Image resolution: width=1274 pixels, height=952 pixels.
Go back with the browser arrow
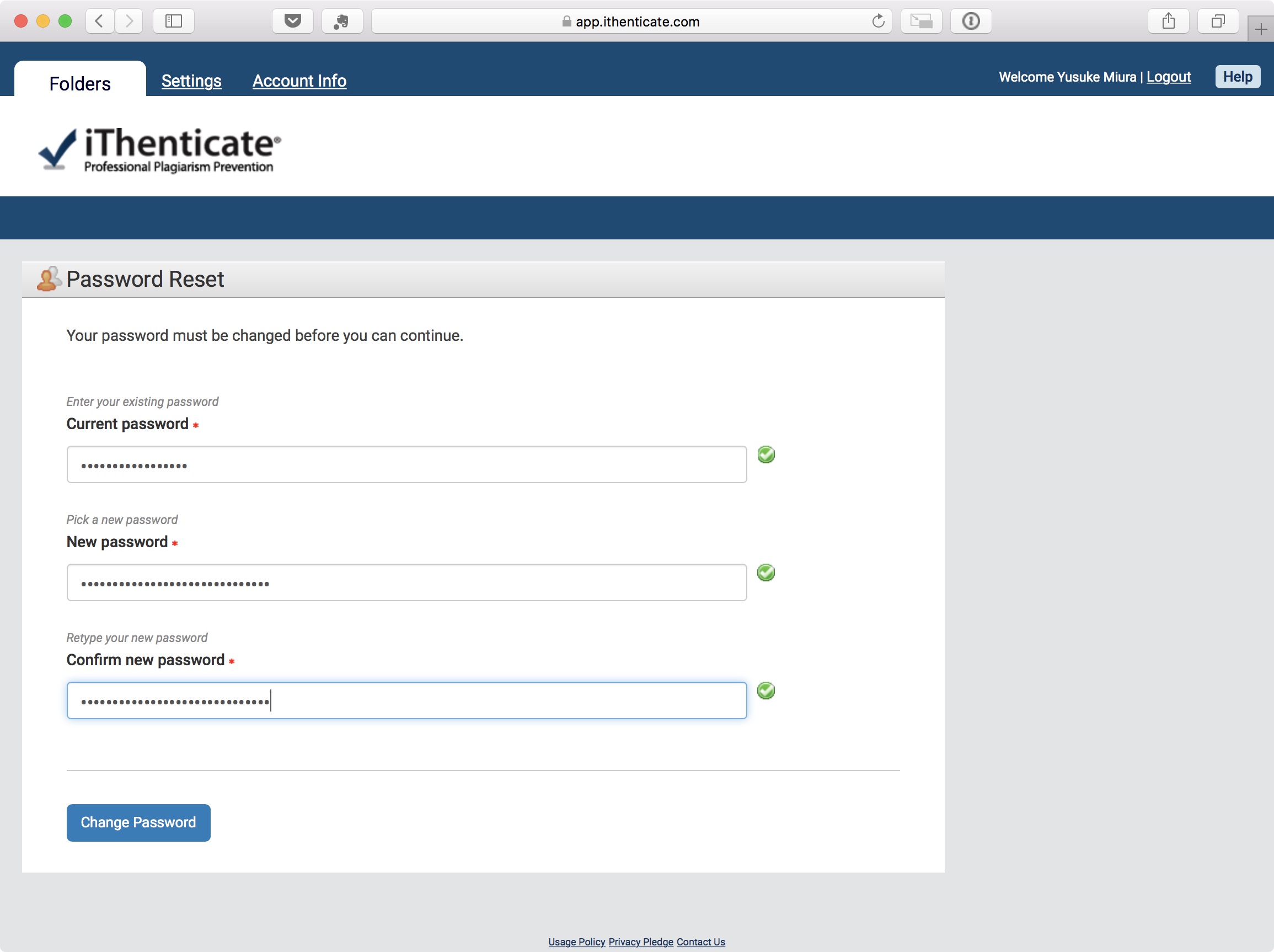[99, 22]
